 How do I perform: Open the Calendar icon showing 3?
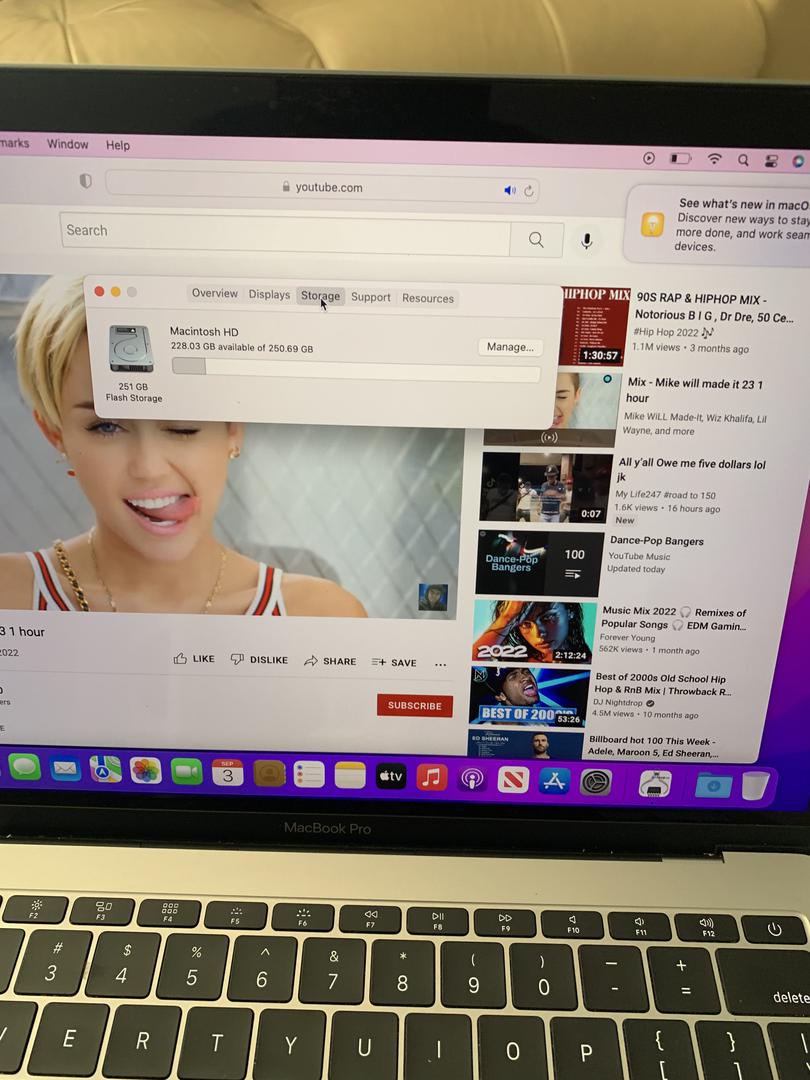coord(227,773)
